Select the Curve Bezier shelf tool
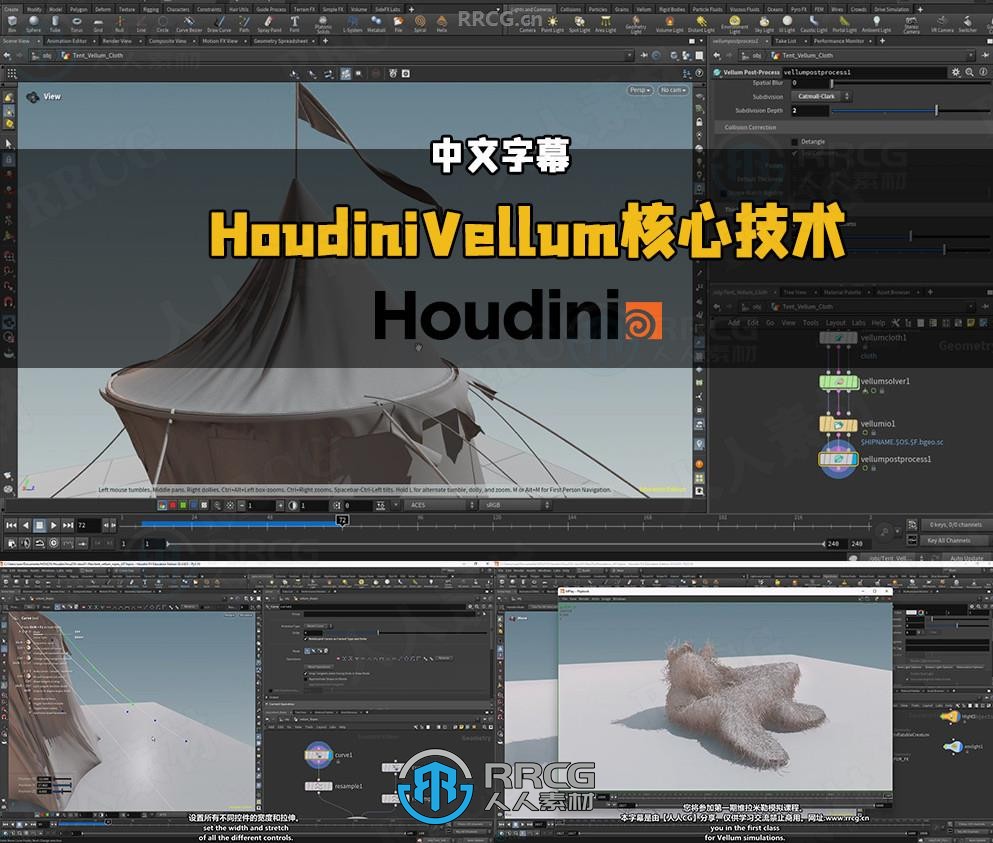 (189, 24)
